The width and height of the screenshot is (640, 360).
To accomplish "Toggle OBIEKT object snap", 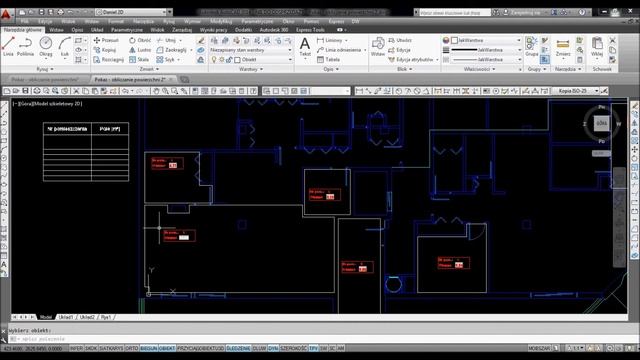I will click(x=167, y=348).
